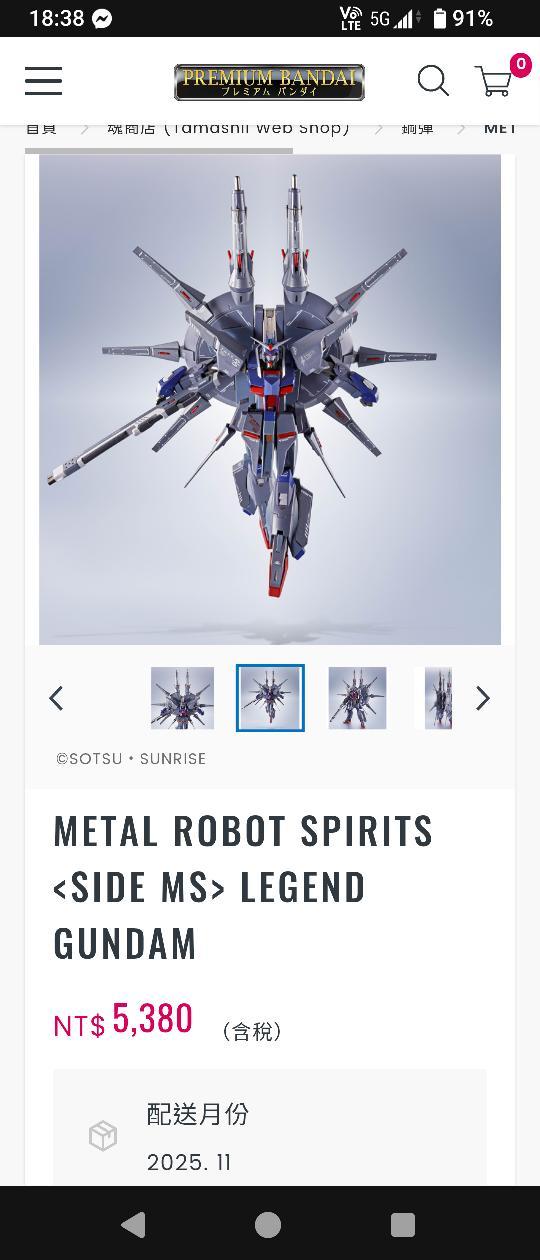Tap the cart item count badge
540x1260 pixels.
pyautogui.click(x=520, y=66)
